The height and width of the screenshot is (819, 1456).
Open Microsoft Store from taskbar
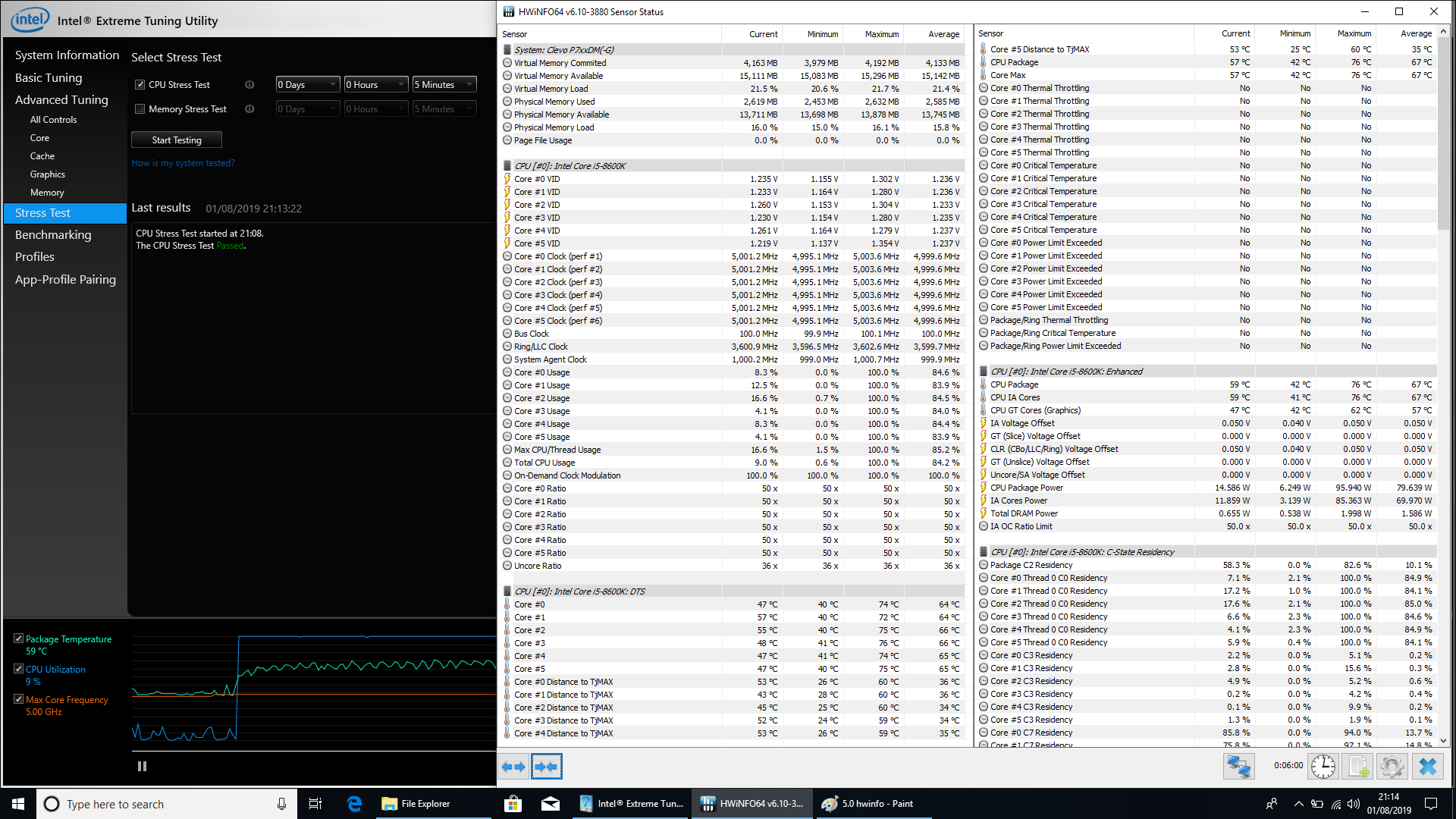[x=513, y=804]
